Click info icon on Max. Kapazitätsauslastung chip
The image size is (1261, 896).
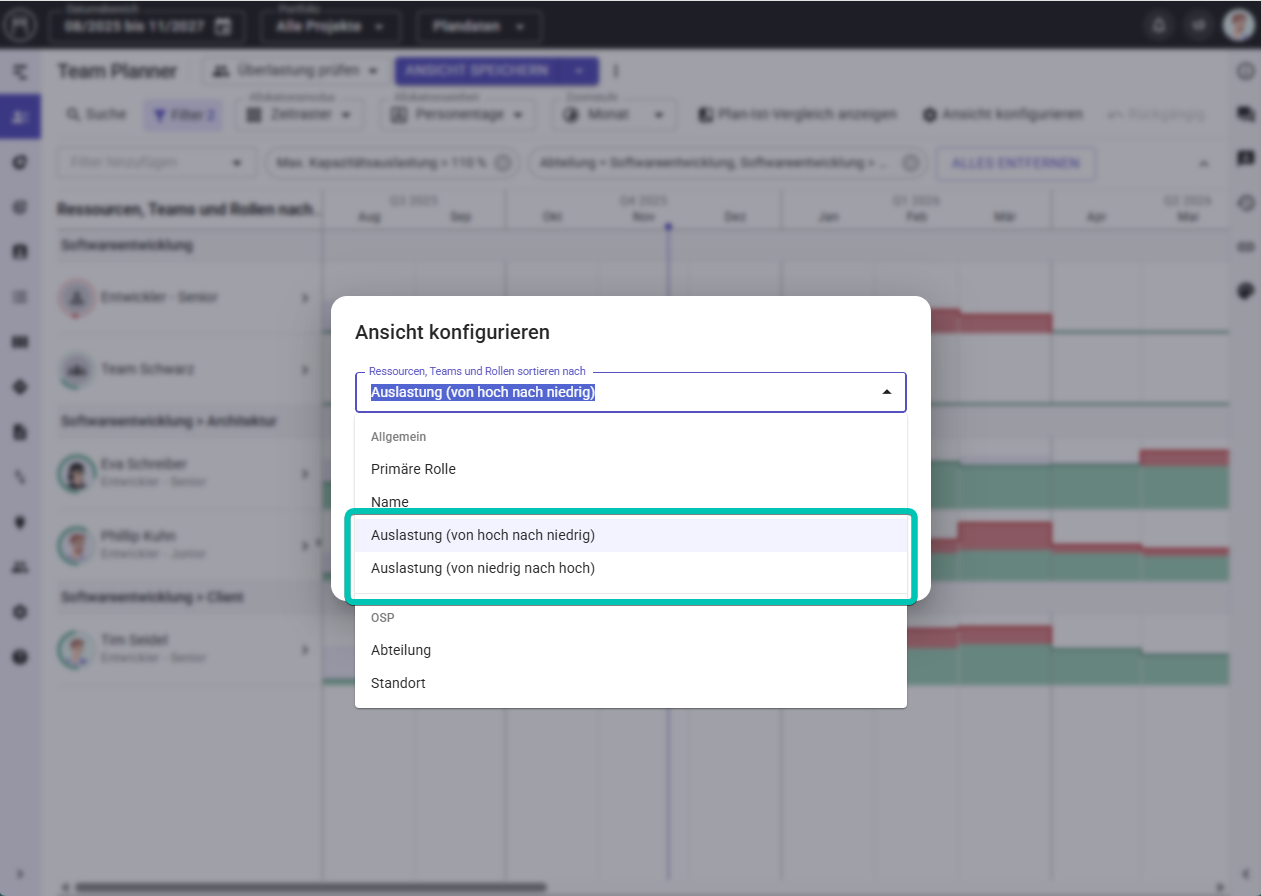tap(503, 163)
